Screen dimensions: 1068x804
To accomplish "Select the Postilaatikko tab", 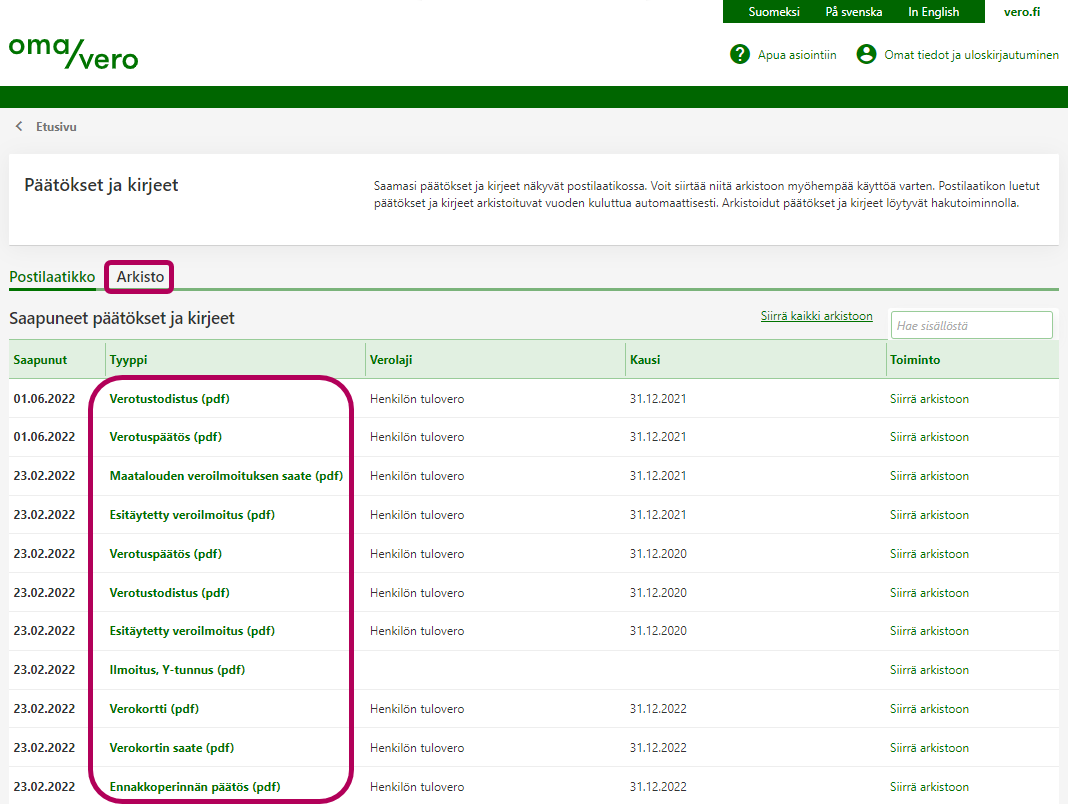I will pos(52,276).
